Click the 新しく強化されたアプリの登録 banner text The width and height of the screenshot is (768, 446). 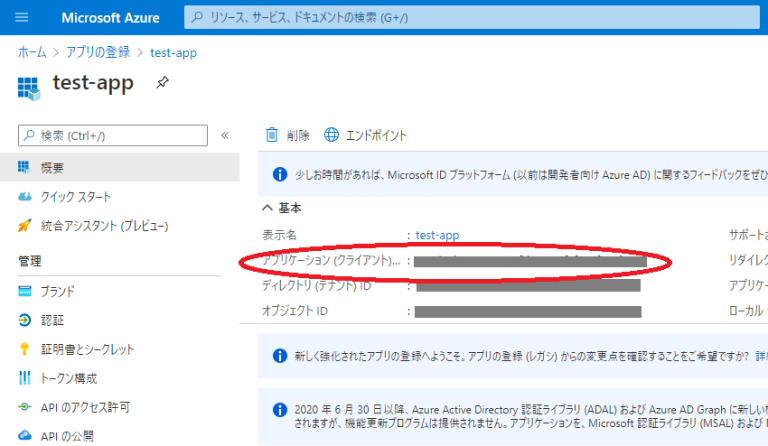[522, 356]
